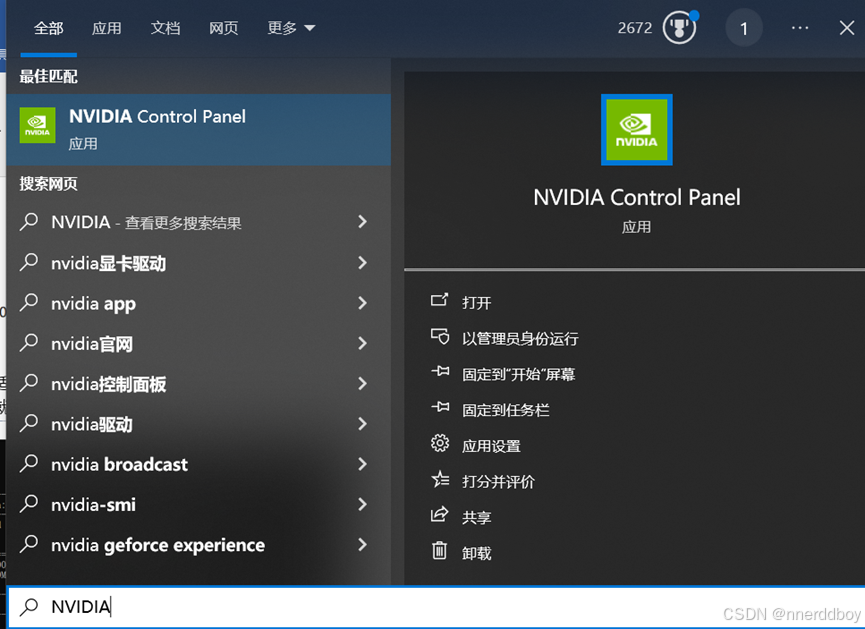Screen dimensions: 865x629
Task: Open 更多 dropdown menu
Action: coord(291,28)
